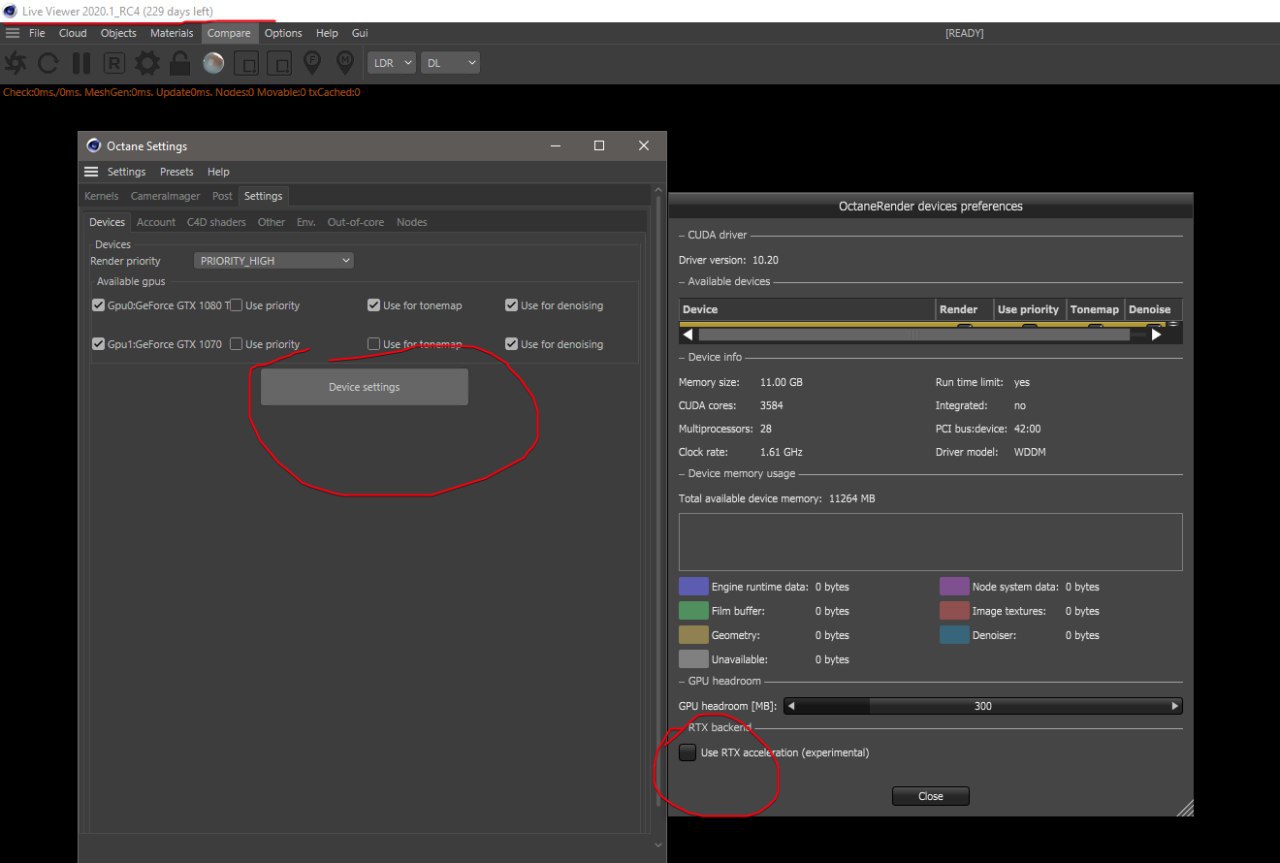Click the Device column header
The width and height of the screenshot is (1280, 863).
coord(808,310)
